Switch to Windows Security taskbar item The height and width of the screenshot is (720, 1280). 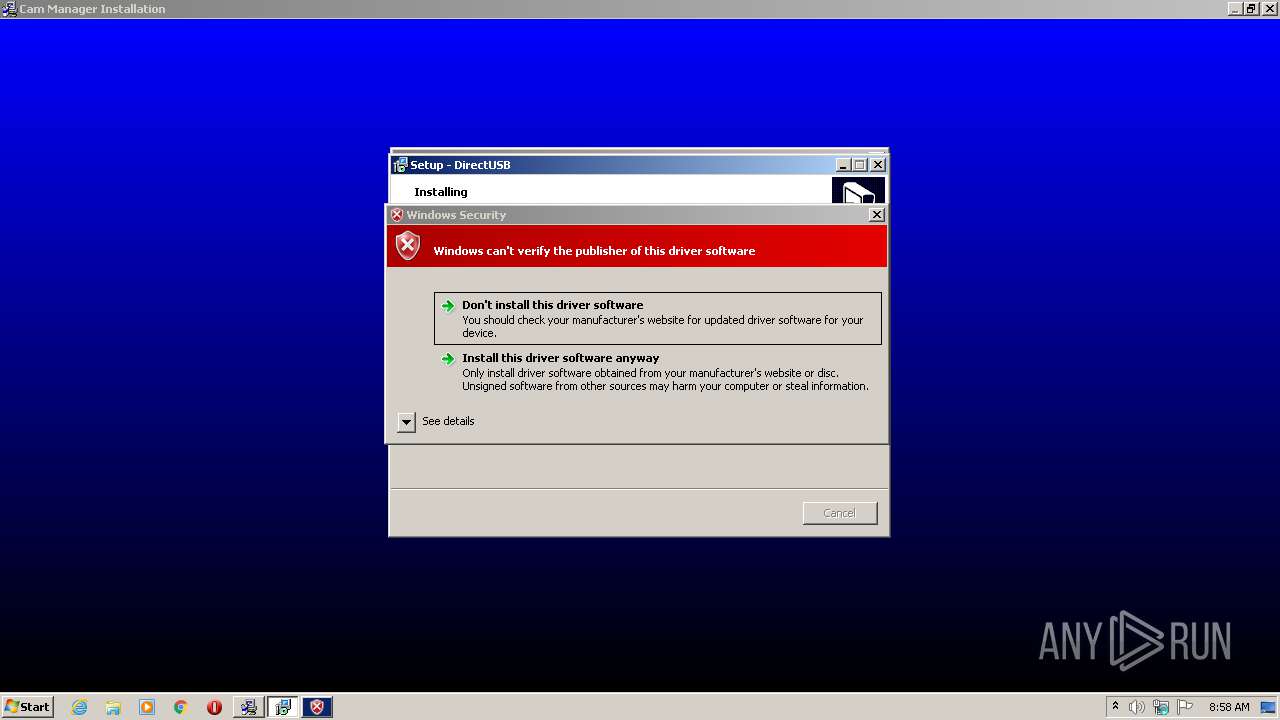pos(317,707)
